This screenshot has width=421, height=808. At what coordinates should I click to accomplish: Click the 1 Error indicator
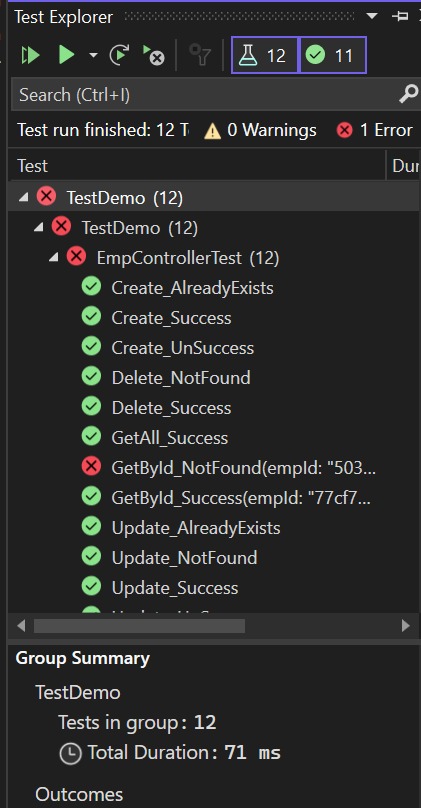pyautogui.click(x=375, y=130)
